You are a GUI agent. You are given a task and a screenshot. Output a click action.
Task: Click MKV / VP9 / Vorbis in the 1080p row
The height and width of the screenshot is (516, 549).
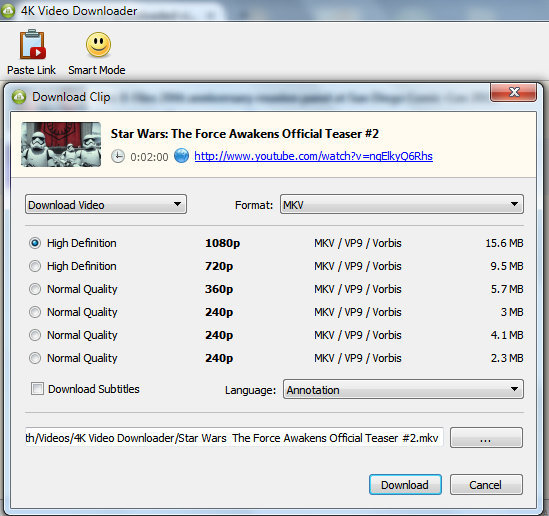(x=357, y=243)
